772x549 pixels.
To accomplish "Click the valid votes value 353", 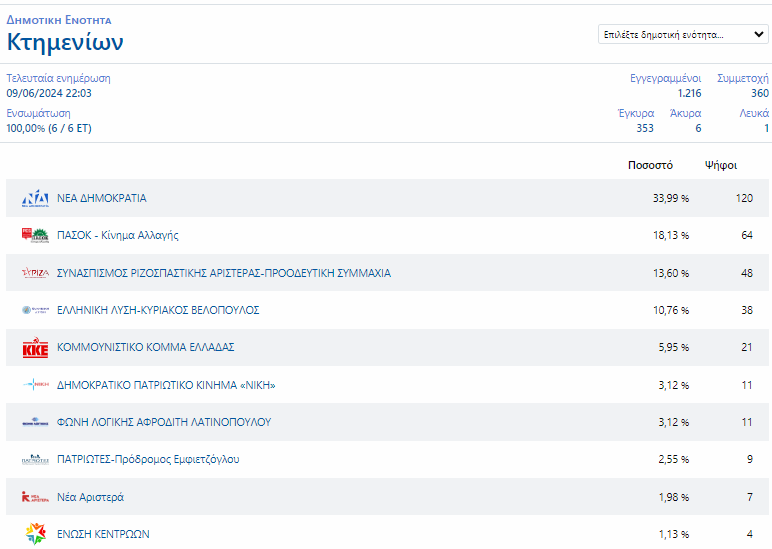I will pyautogui.click(x=645, y=129).
